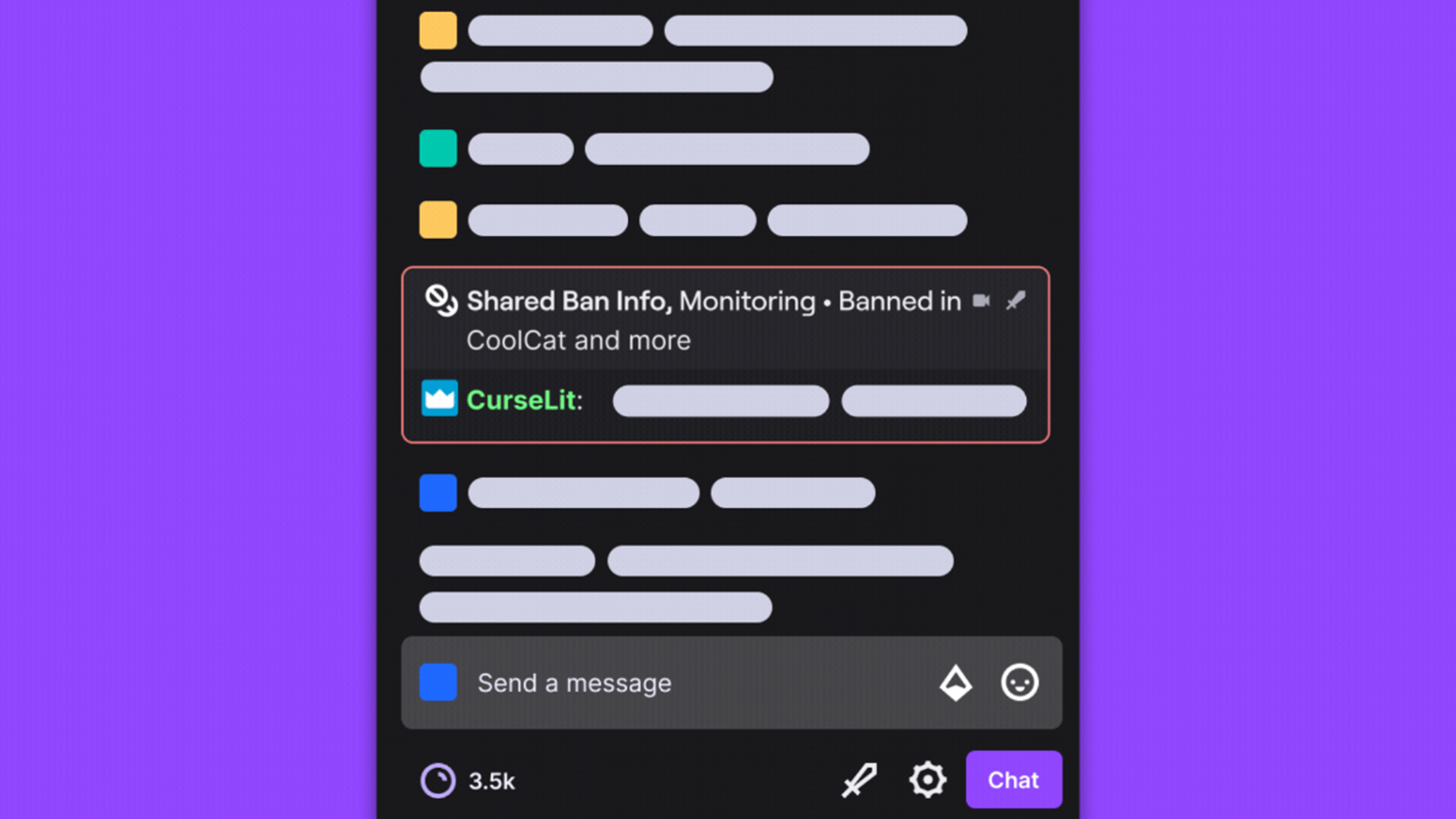Click the Twitch bits/cheering icon
The image size is (1456, 819).
click(x=956, y=683)
